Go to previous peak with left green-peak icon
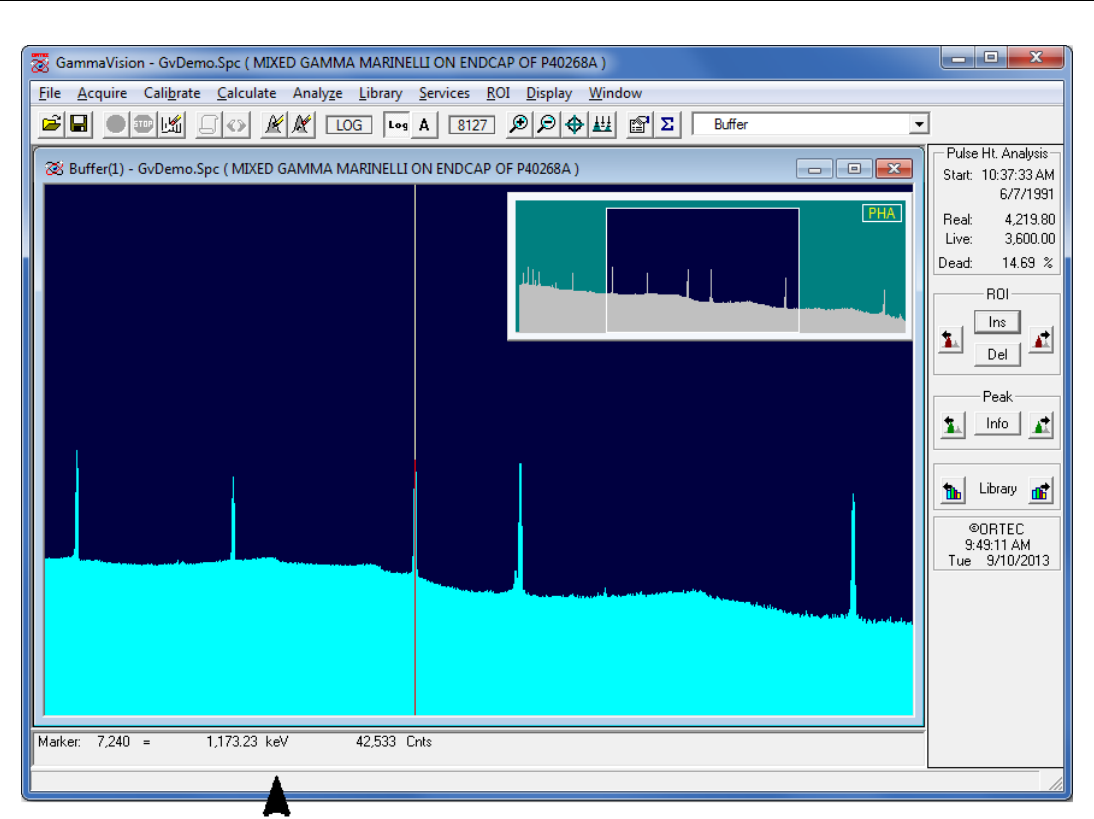 [952, 424]
